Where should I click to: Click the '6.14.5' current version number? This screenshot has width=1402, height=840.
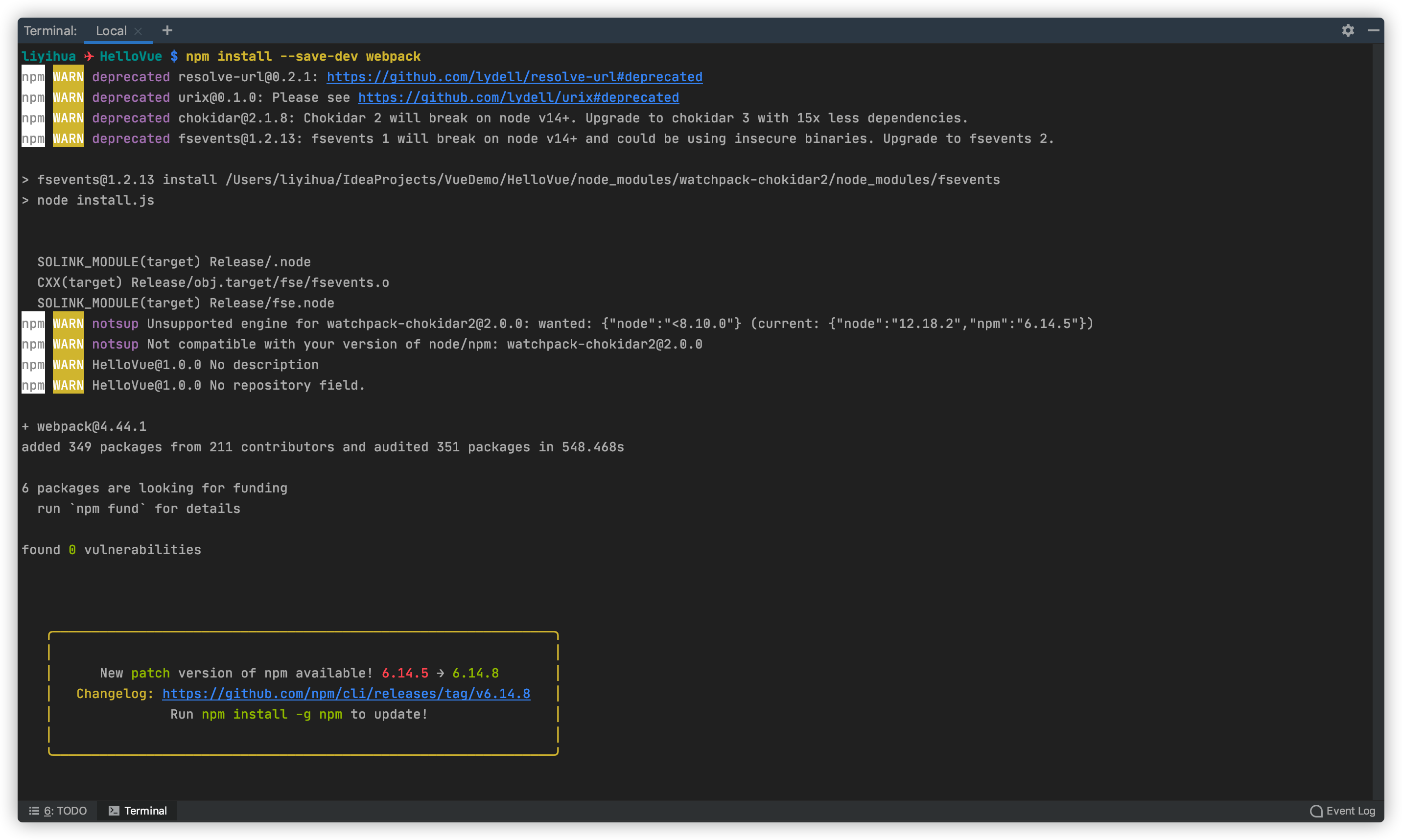[x=405, y=673]
